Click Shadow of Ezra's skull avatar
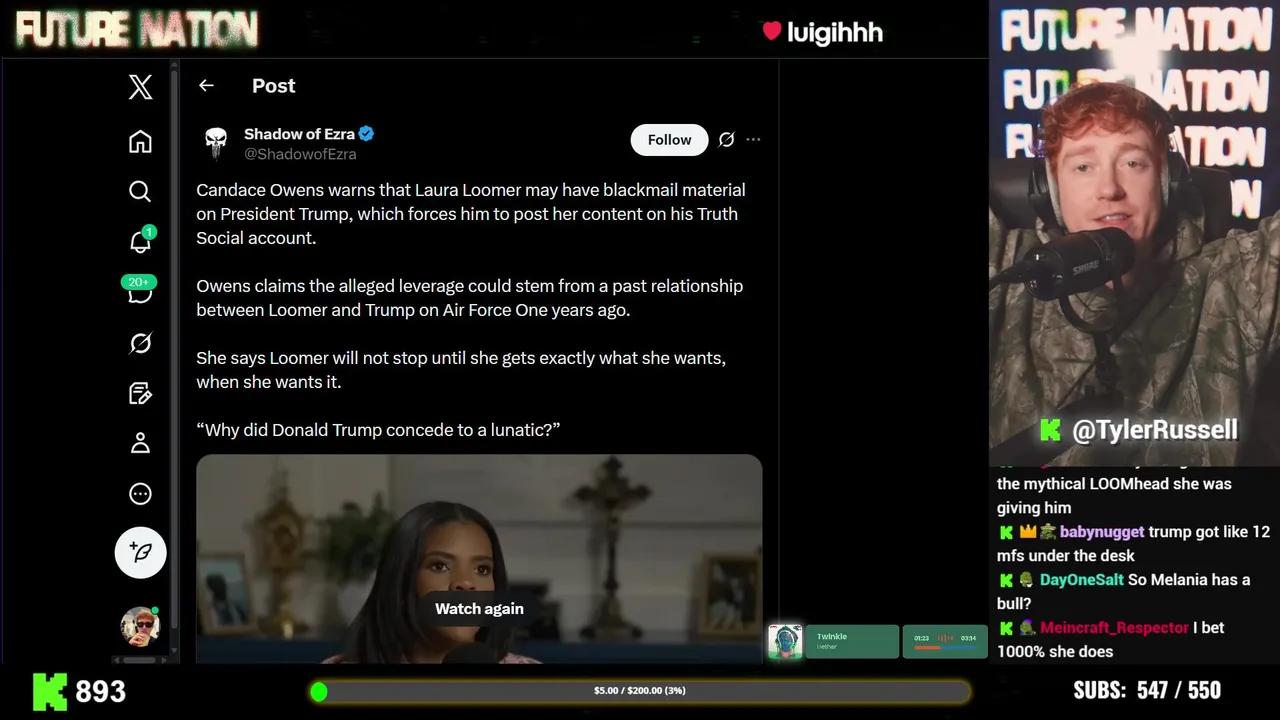Screen dimensions: 1280x720 pos(216,143)
